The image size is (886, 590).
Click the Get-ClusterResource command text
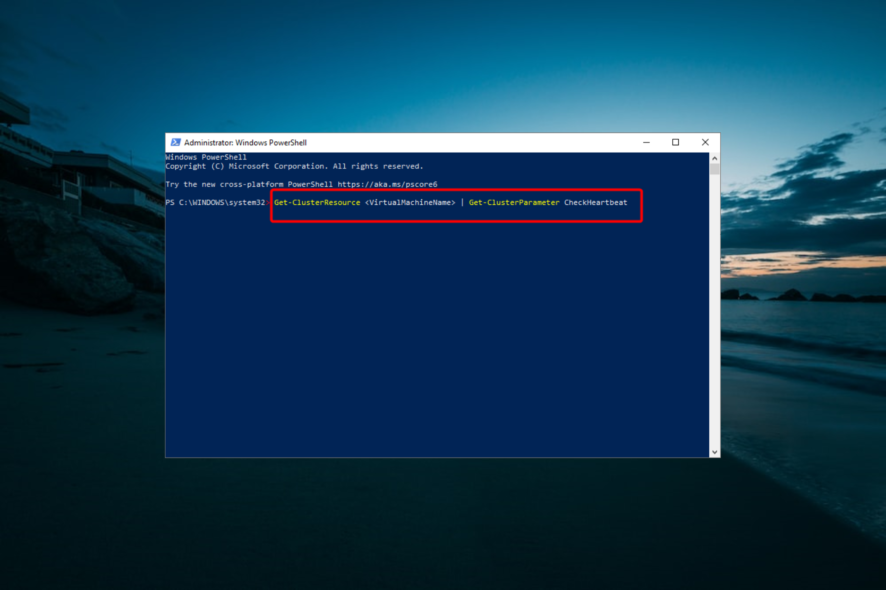click(x=317, y=202)
